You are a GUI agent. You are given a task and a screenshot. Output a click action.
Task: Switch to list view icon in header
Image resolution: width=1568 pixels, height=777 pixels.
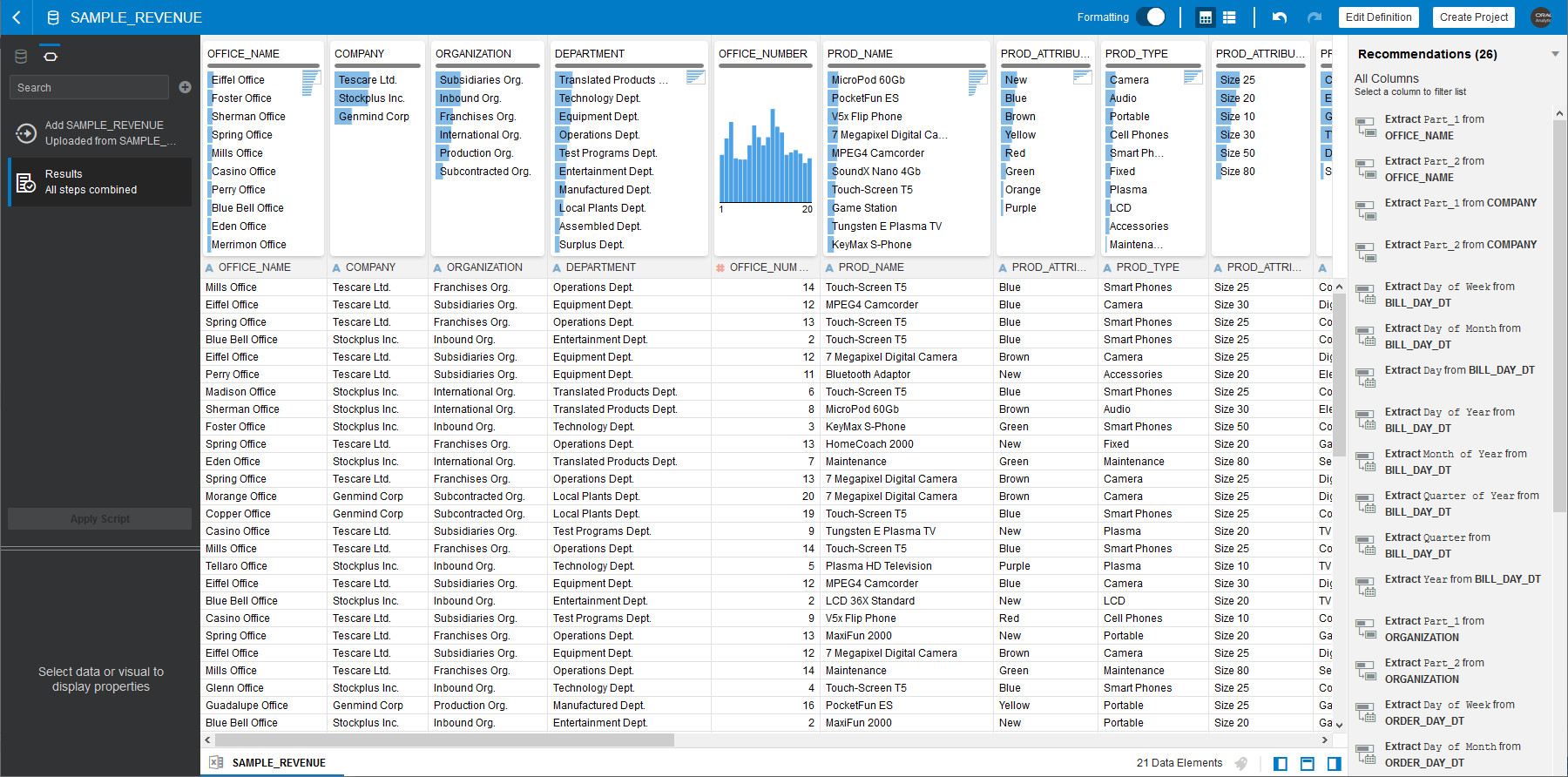pyautogui.click(x=1229, y=17)
